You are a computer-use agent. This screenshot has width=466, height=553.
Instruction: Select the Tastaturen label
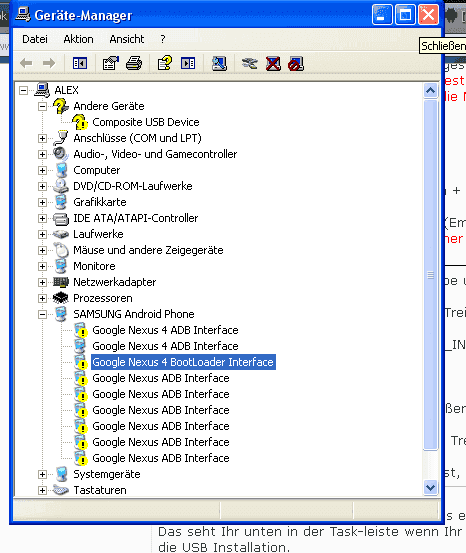[100, 490]
